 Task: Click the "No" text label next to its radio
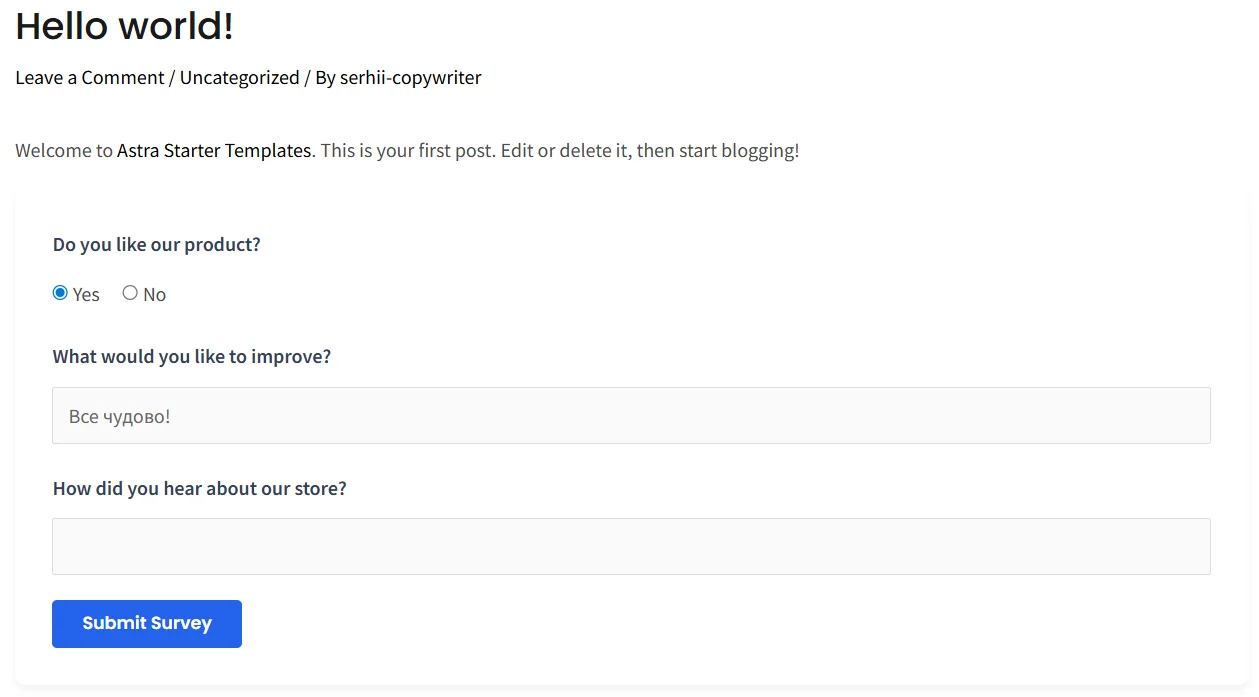pos(154,294)
